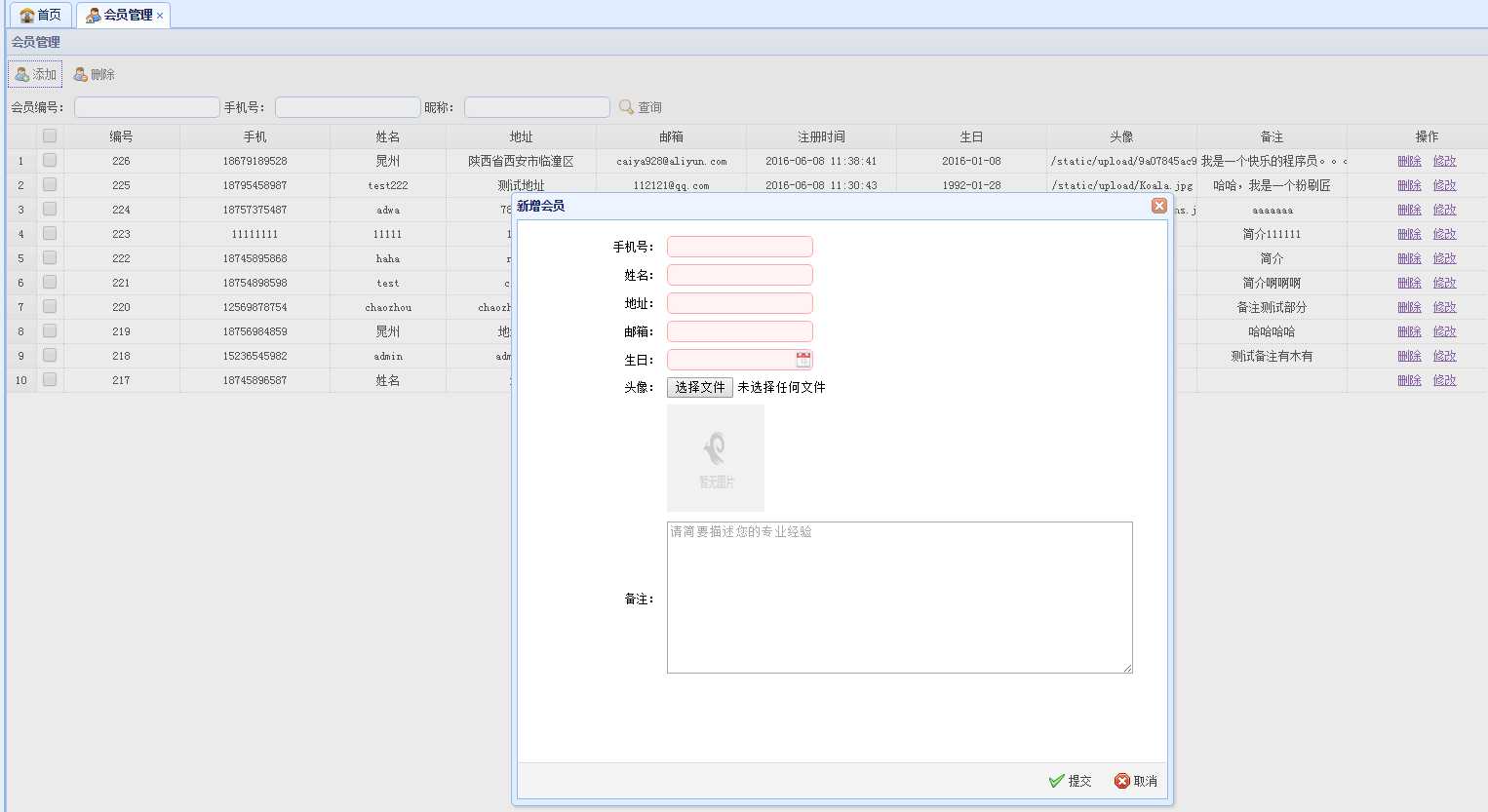Close the 会员管理 tab
1488x812 pixels.
click(160, 16)
